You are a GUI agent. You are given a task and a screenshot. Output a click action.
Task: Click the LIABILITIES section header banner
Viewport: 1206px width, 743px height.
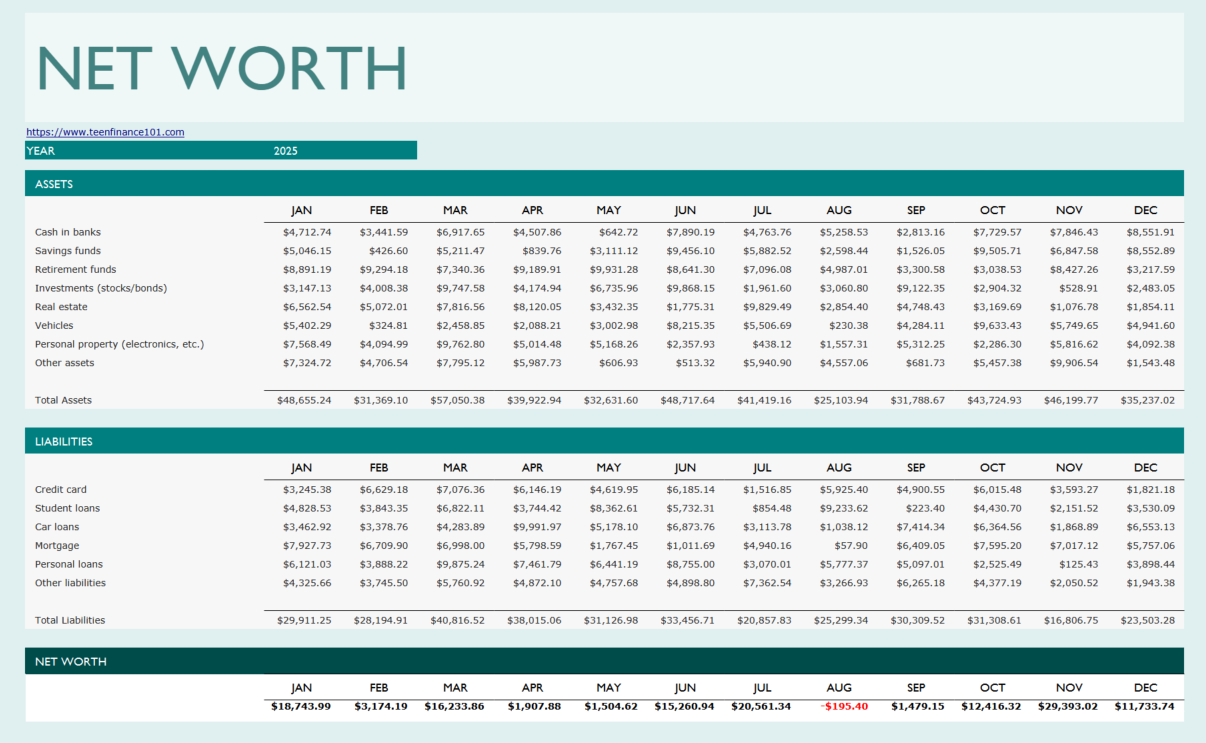pos(63,441)
